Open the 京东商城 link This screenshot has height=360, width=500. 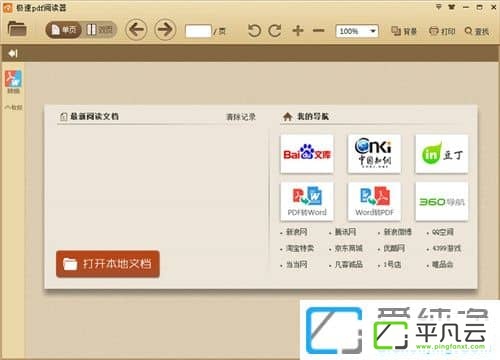[x=348, y=248]
